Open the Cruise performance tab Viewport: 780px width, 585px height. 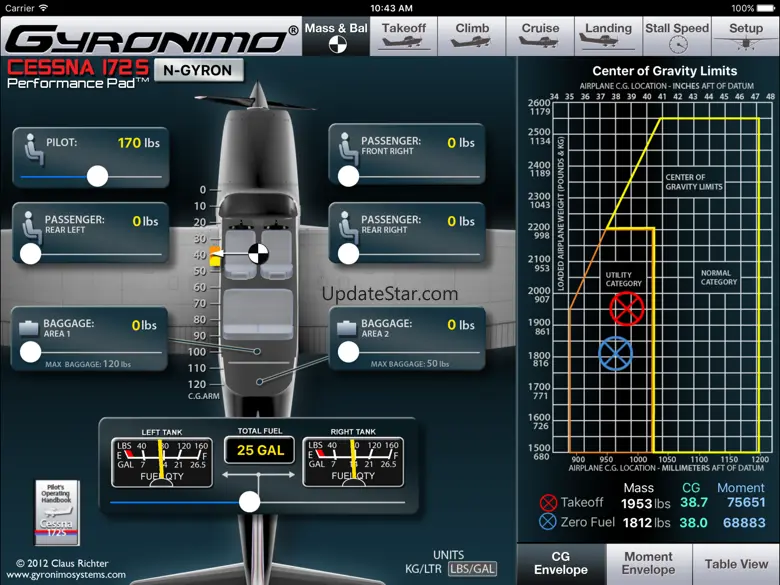540,35
